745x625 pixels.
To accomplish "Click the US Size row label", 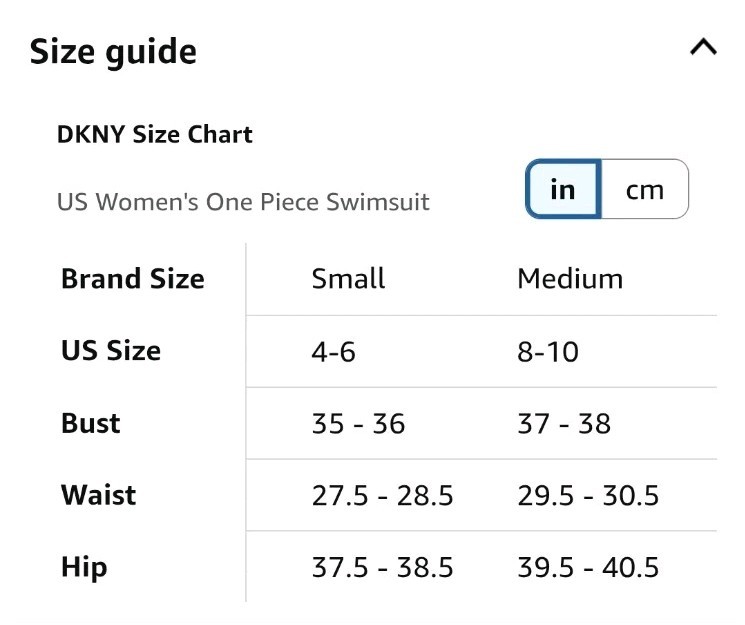I will click(111, 351).
